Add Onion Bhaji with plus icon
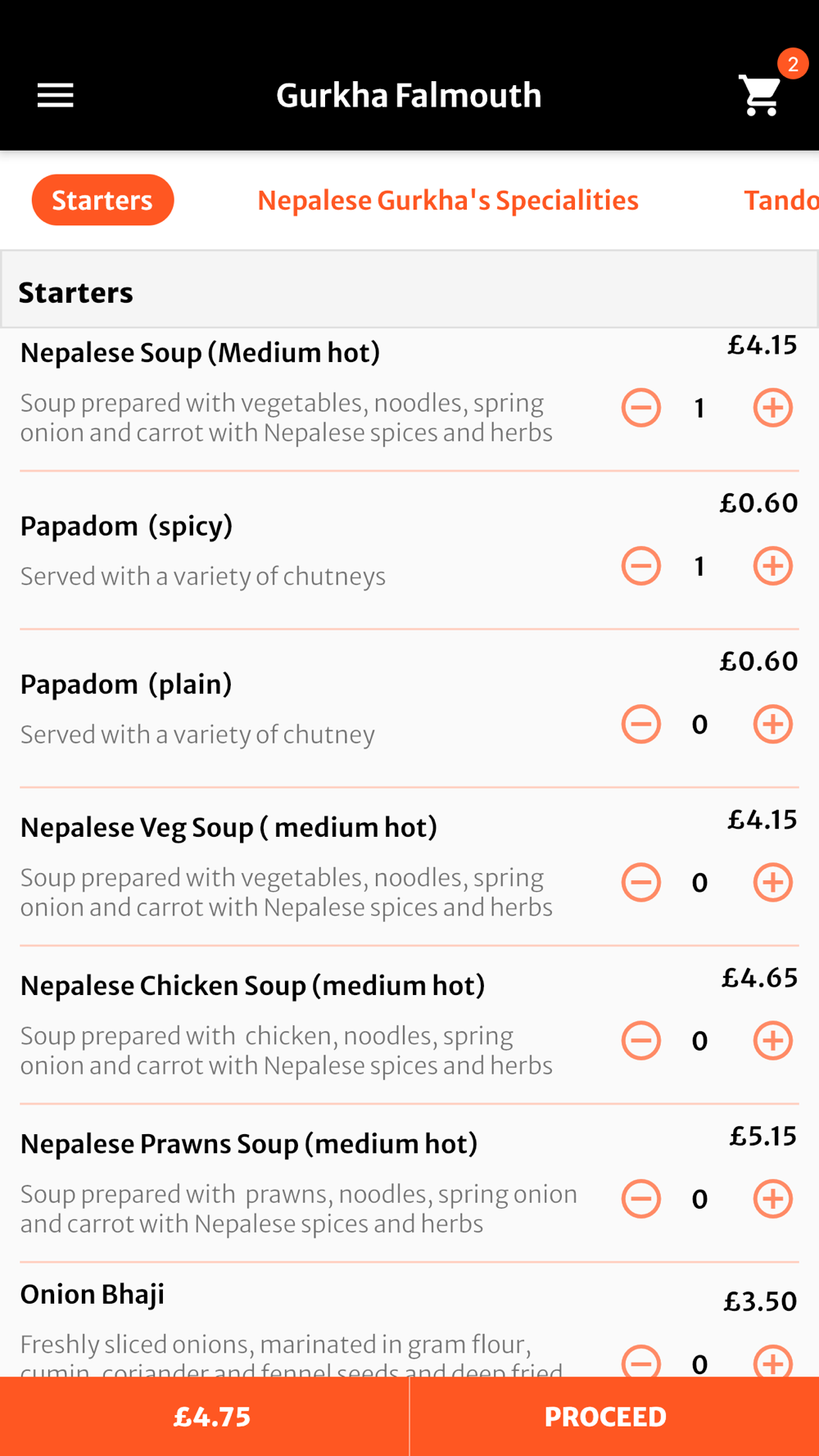Image resolution: width=819 pixels, height=1456 pixels. point(772,1360)
